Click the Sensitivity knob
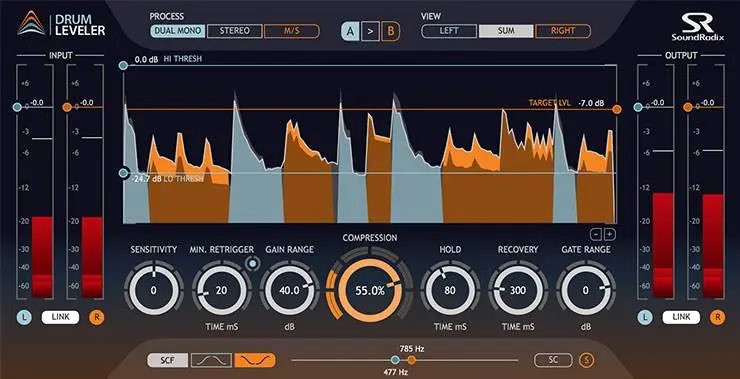 click(x=153, y=290)
